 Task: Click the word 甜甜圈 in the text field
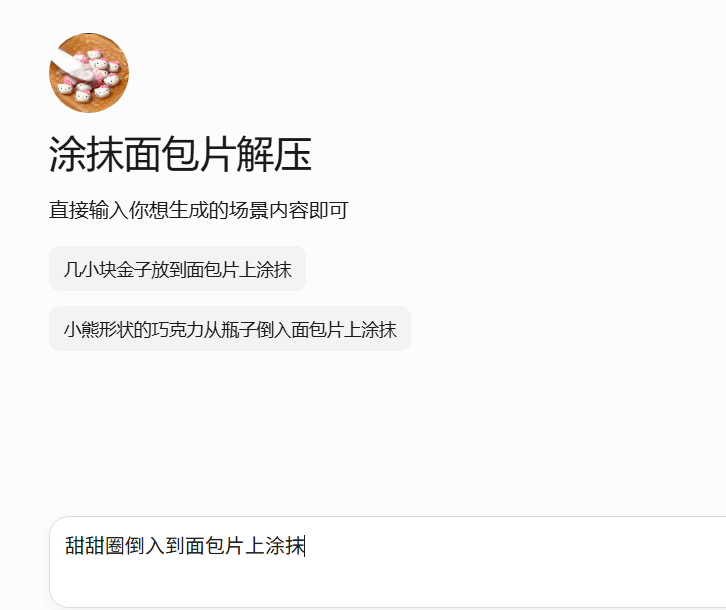(x=94, y=546)
